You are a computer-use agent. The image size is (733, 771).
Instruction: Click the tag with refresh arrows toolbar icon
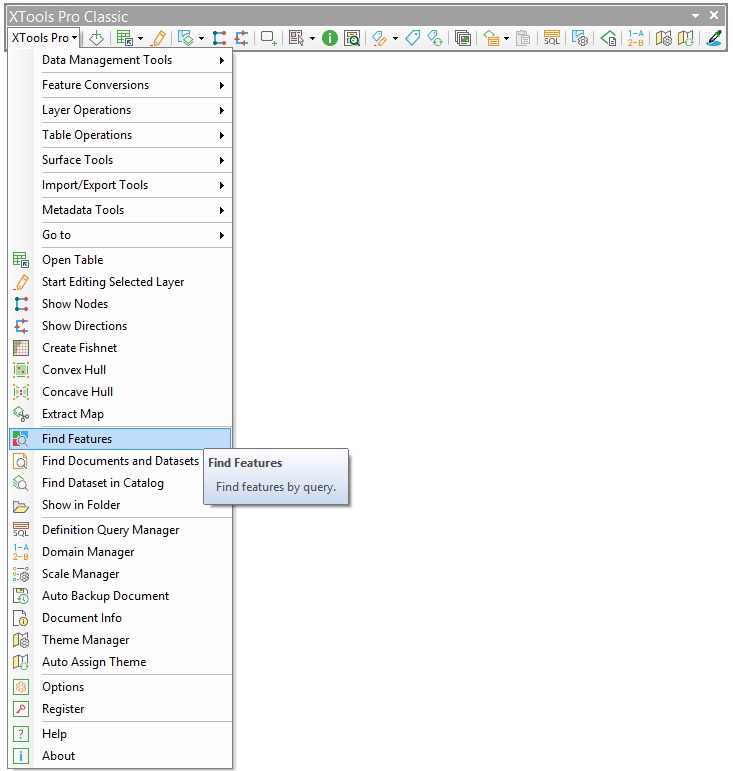[x=435, y=38]
